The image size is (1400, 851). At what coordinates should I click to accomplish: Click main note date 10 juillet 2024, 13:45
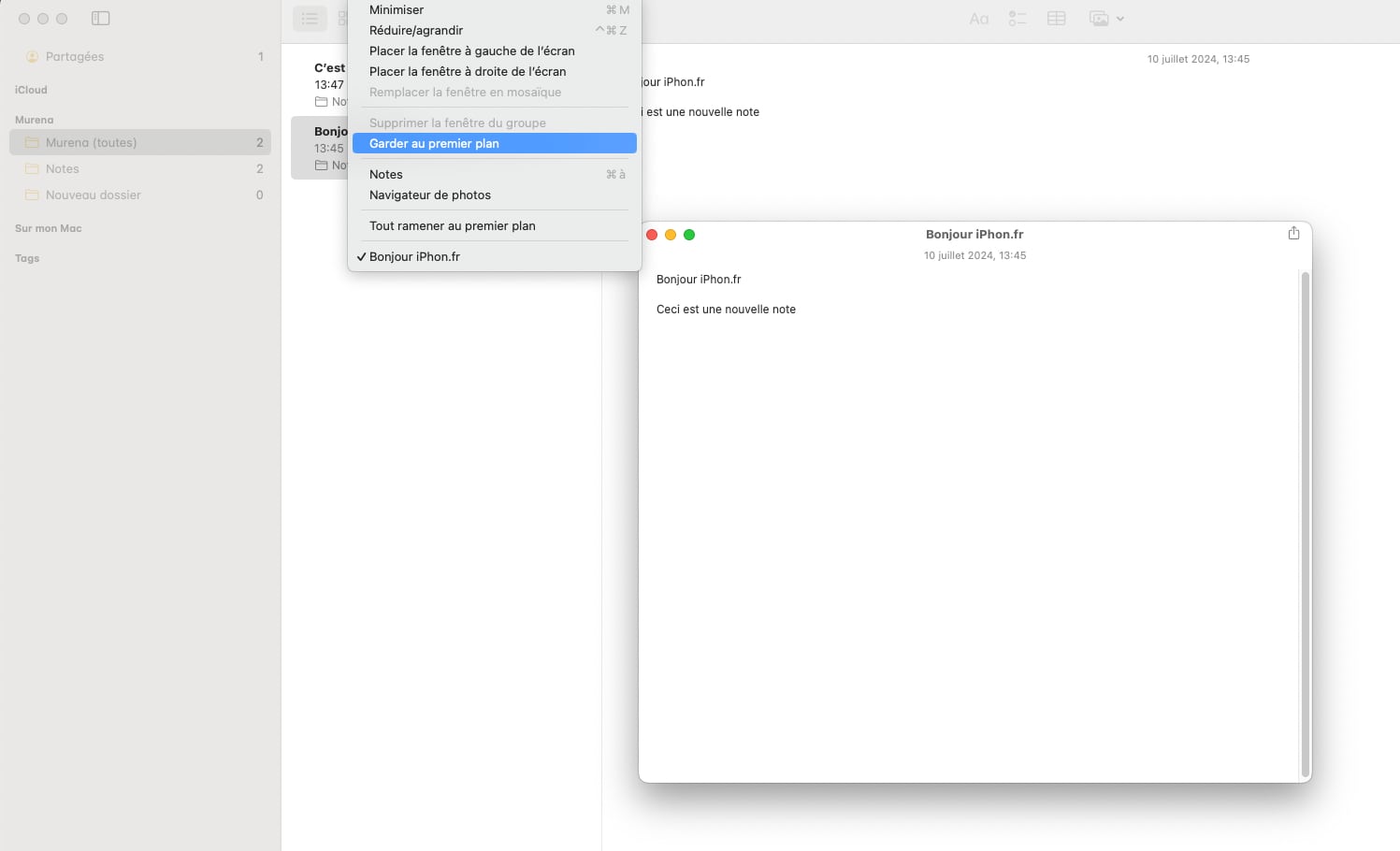pos(1198,59)
